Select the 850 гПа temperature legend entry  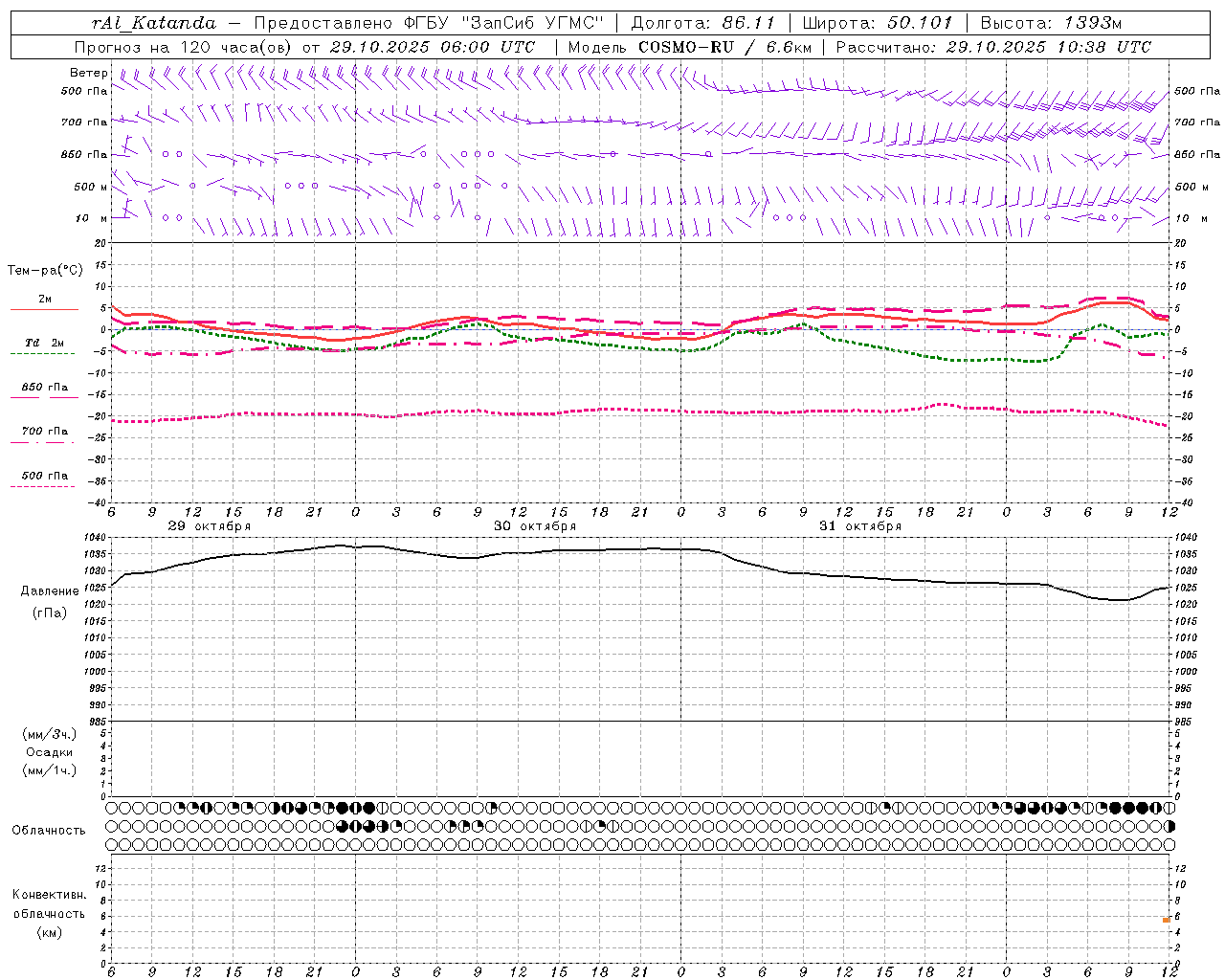(44, 388)
